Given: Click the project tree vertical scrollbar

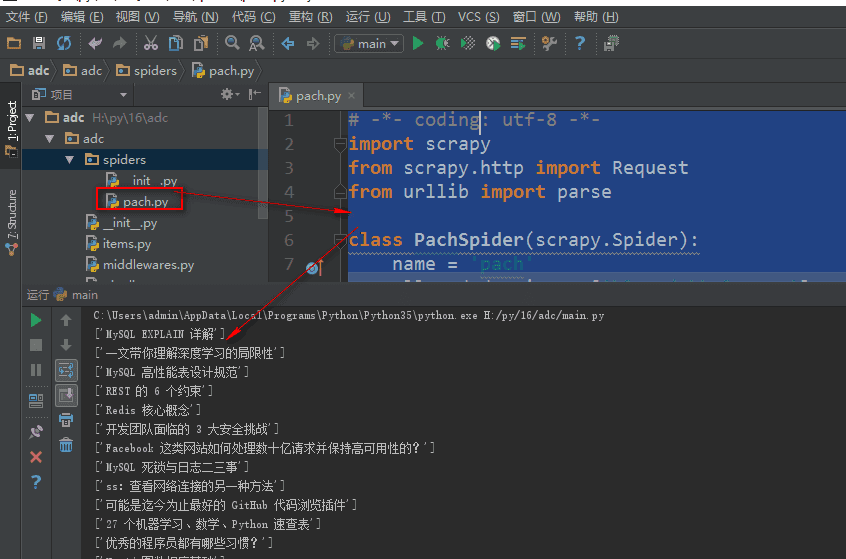Looking at the screenshot, I should coord(263,163).
